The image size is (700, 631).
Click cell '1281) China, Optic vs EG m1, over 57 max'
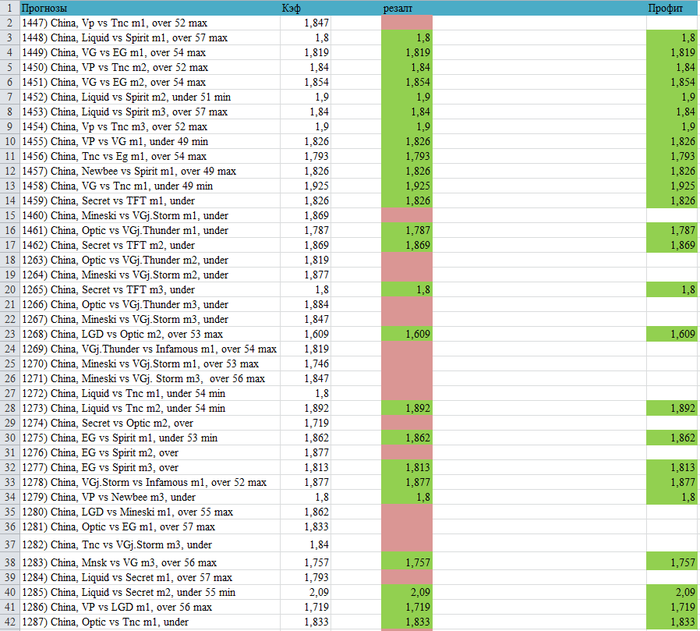tap(150, 527)
